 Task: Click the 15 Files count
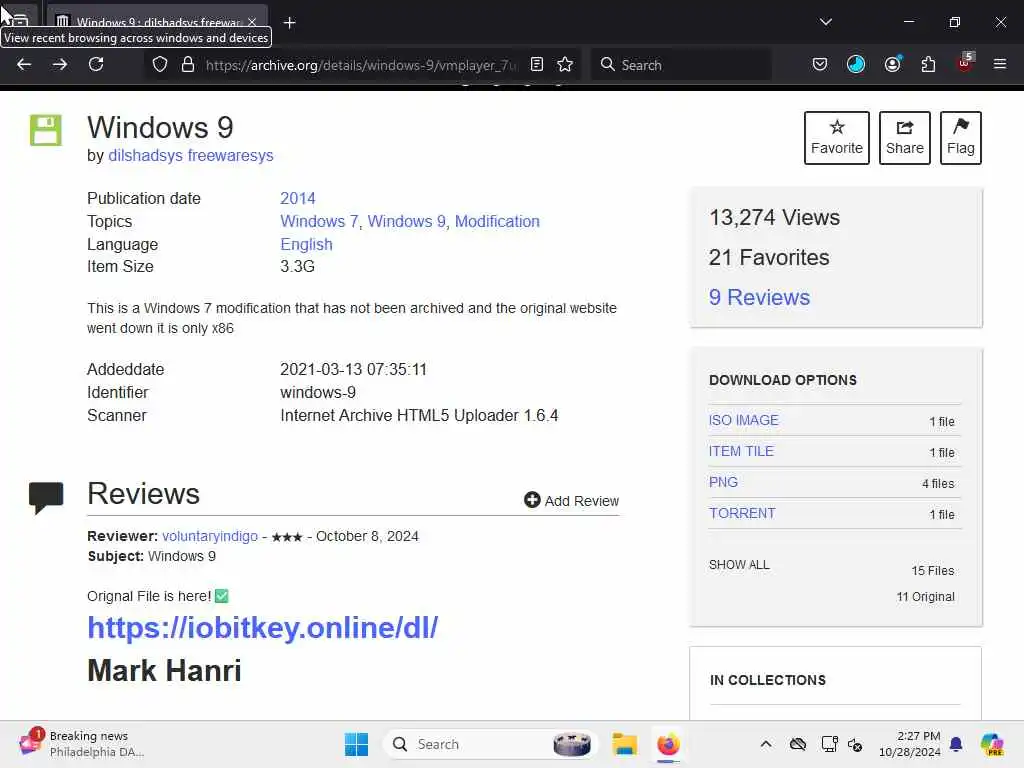(x=933, y=571)
